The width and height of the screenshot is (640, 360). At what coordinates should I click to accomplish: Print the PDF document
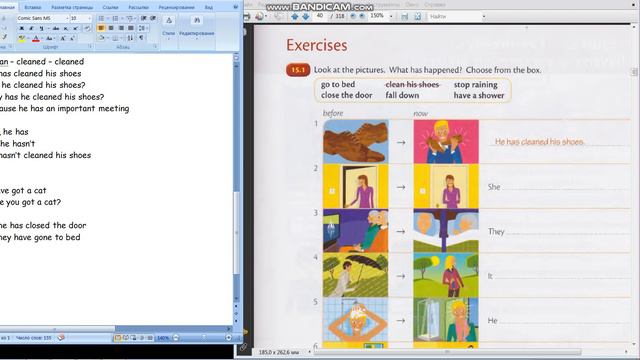246,16
